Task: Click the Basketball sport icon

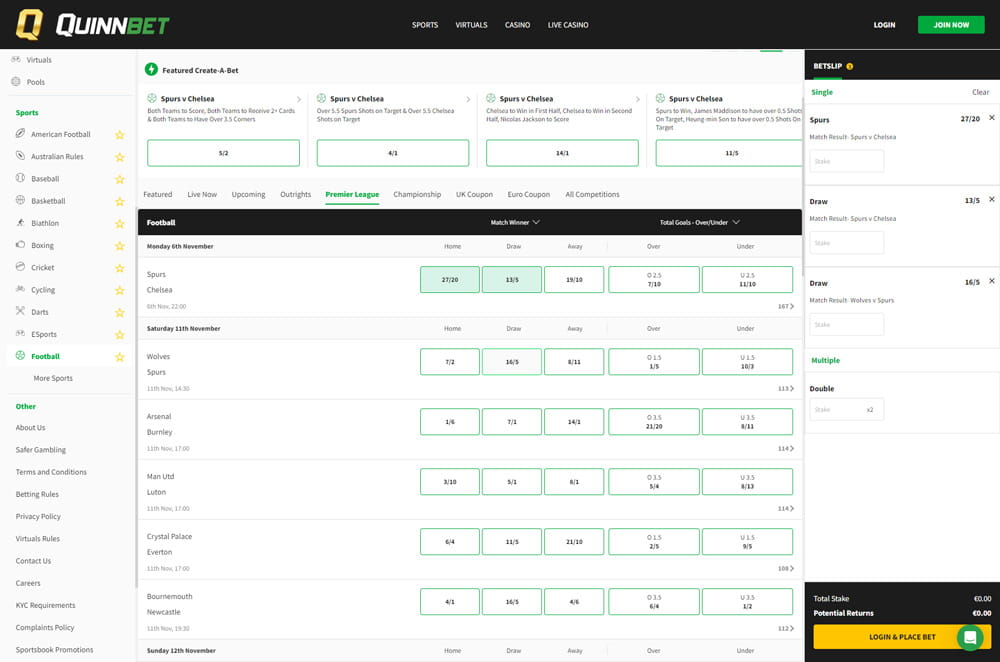Action: pos(20,200)
